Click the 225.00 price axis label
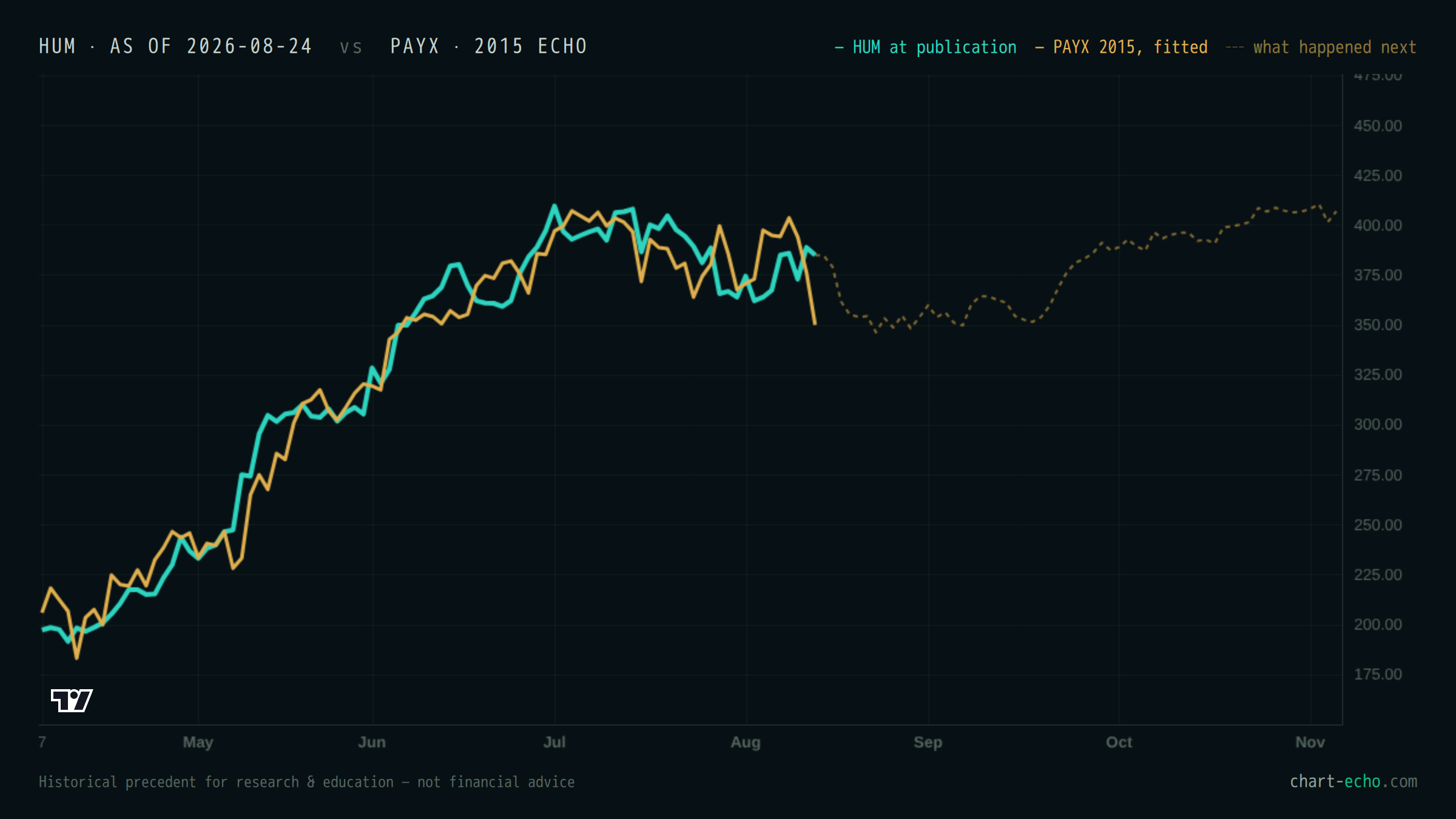 coord(1378,575)
